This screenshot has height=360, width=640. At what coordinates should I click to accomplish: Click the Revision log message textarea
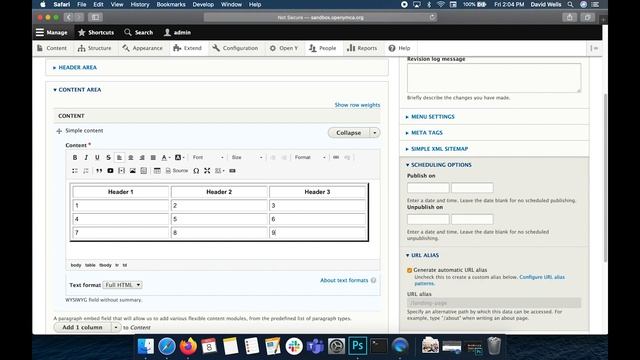tap(494, 78)
